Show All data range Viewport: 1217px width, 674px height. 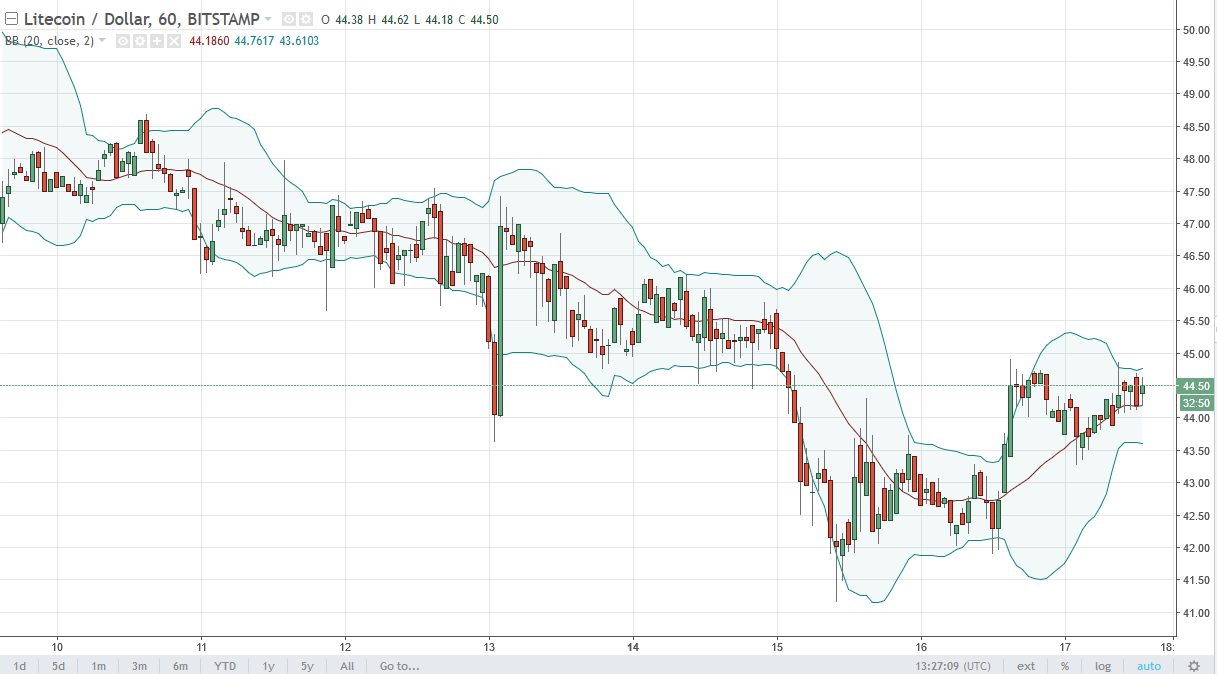[347, 666]
